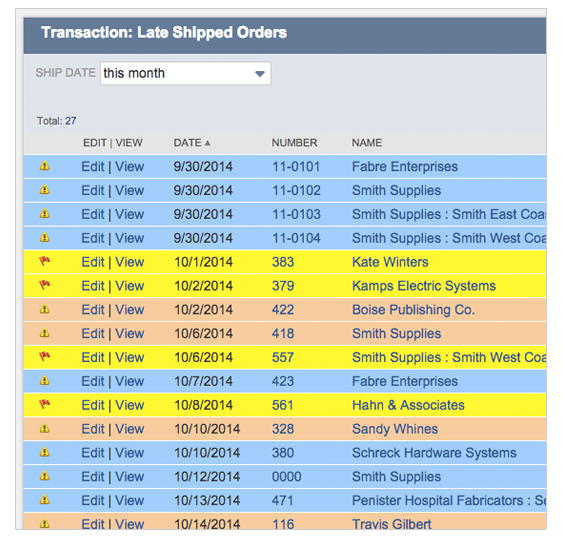Click Edit link for order 11-0102

click(93, 190)
